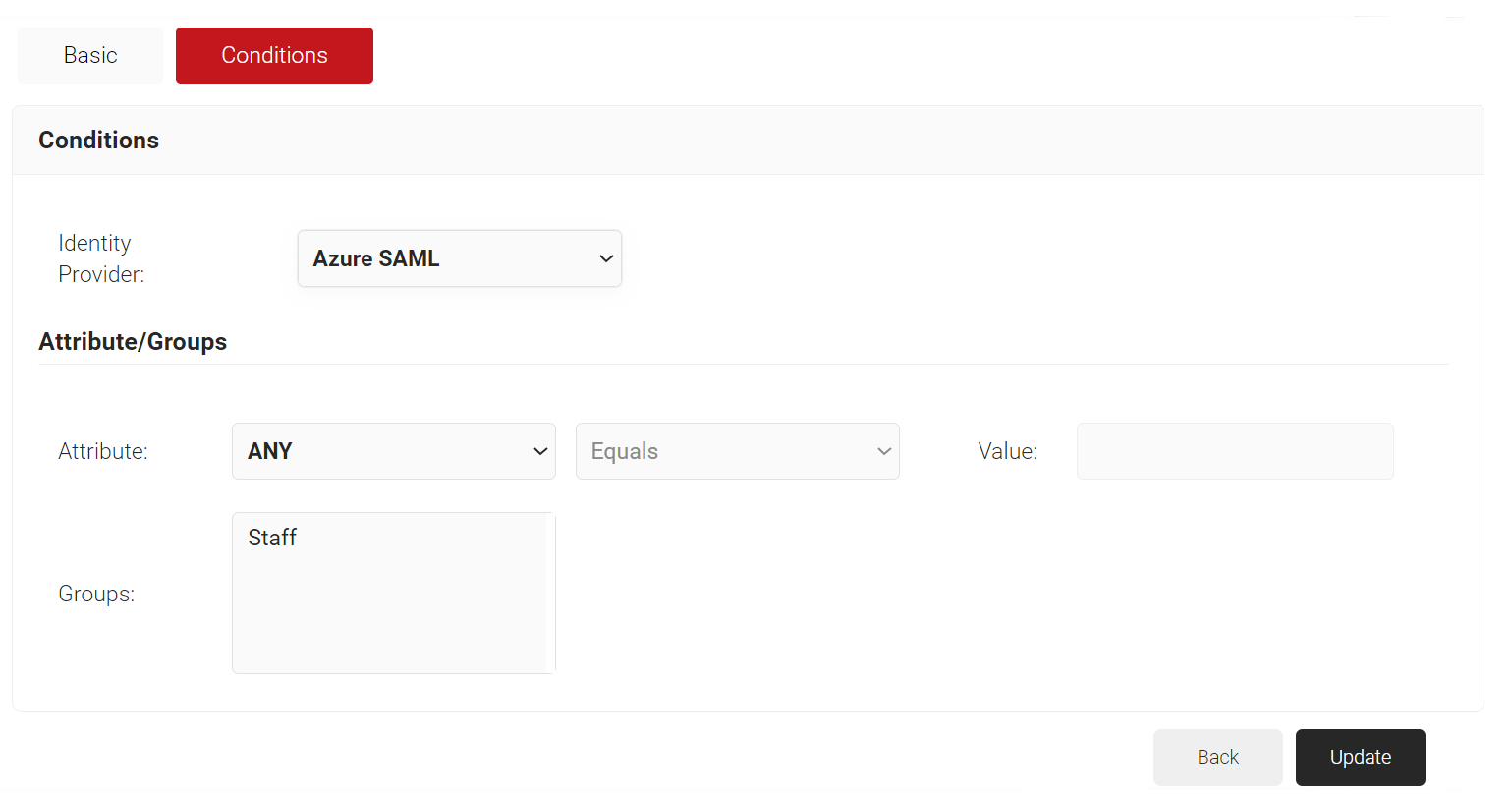Viewport: 1512px width, 797px height.
Task: Select Staff in the Groups list
Action: pyautogui.click(x=273, y=538)
